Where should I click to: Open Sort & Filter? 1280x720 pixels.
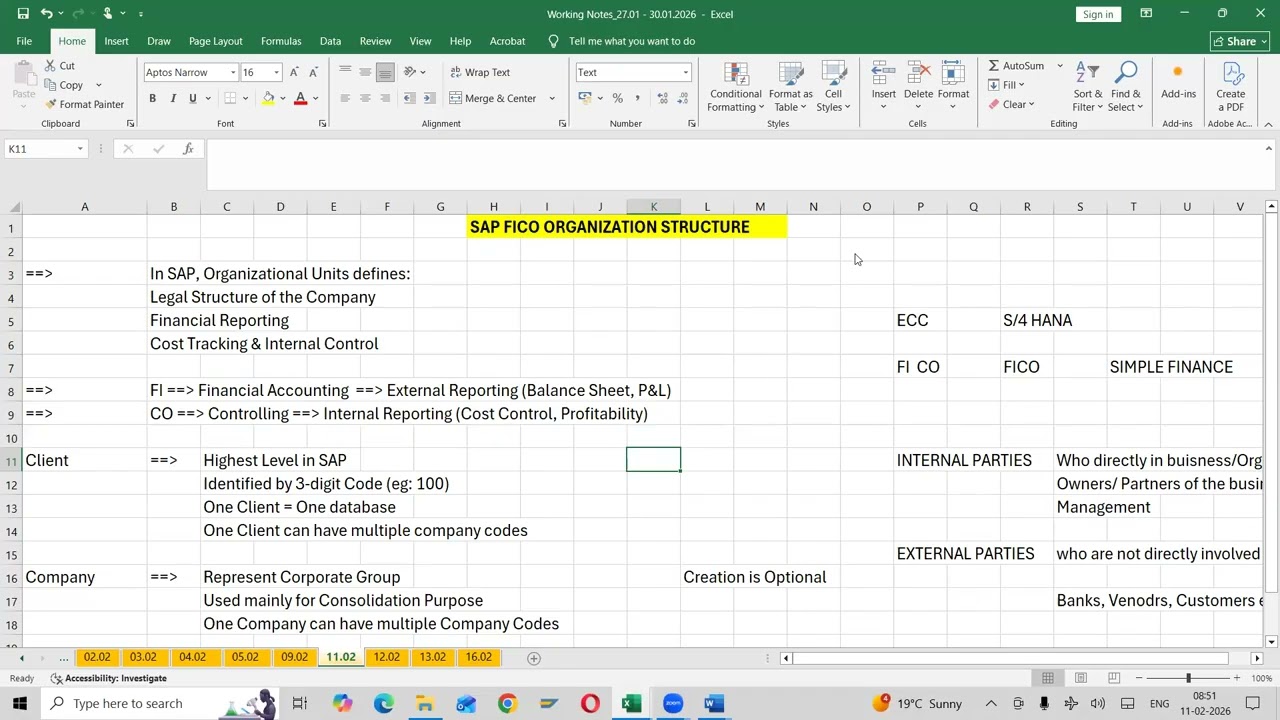click(1087, 87)
